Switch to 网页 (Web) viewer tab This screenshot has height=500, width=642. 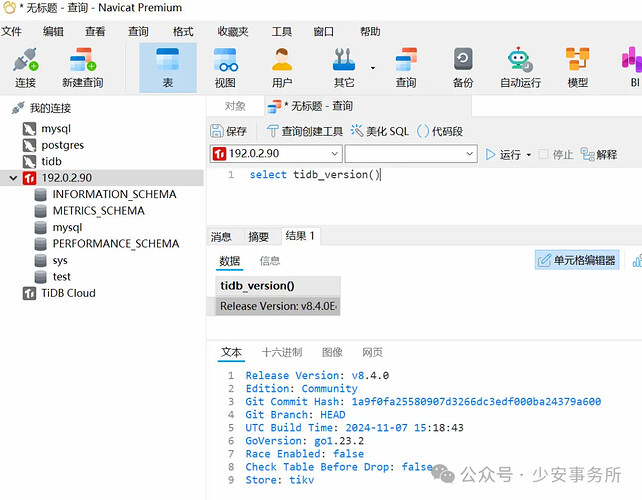click(x=372, y=352)
